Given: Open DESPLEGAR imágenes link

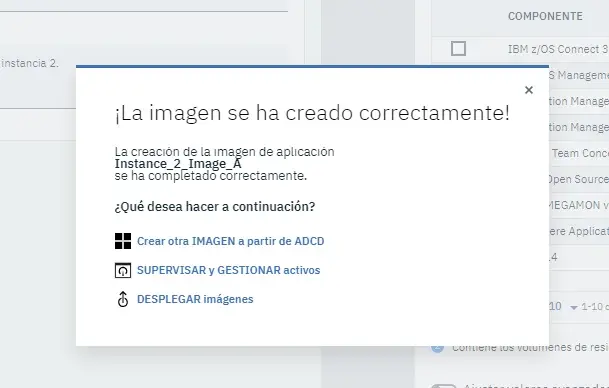Looking at the screenshot, I should [x=195, y=299].
